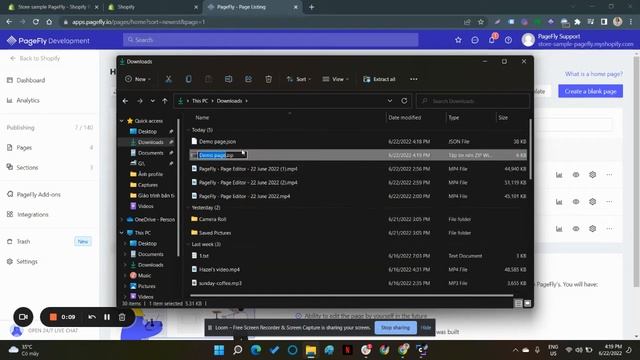Viewport: 640px width, 360px height.
Task: Open Microsoft Edge from the taskbar
Action: click(x=256, y=350)
